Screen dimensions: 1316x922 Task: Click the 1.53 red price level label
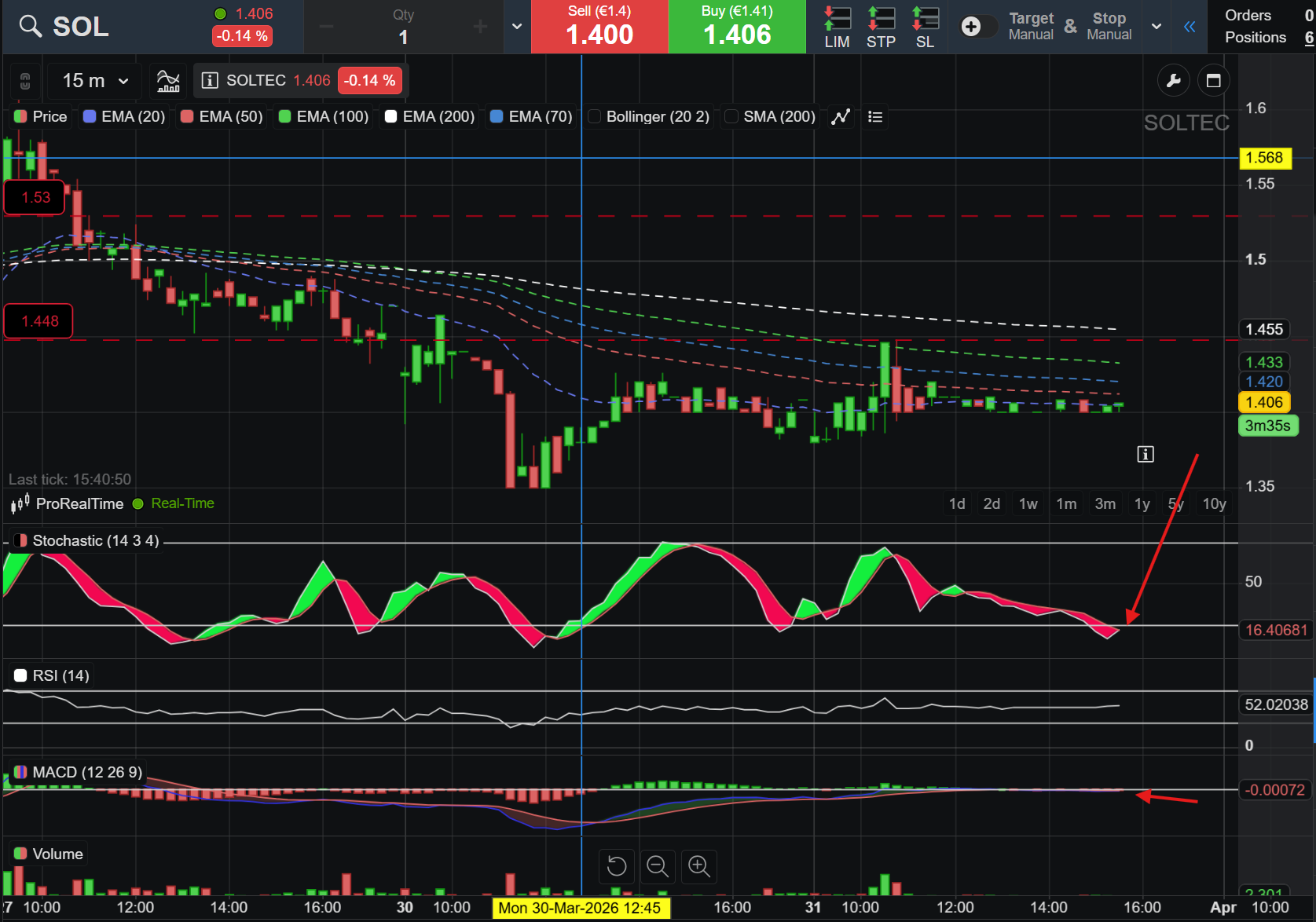coord(35,197)
